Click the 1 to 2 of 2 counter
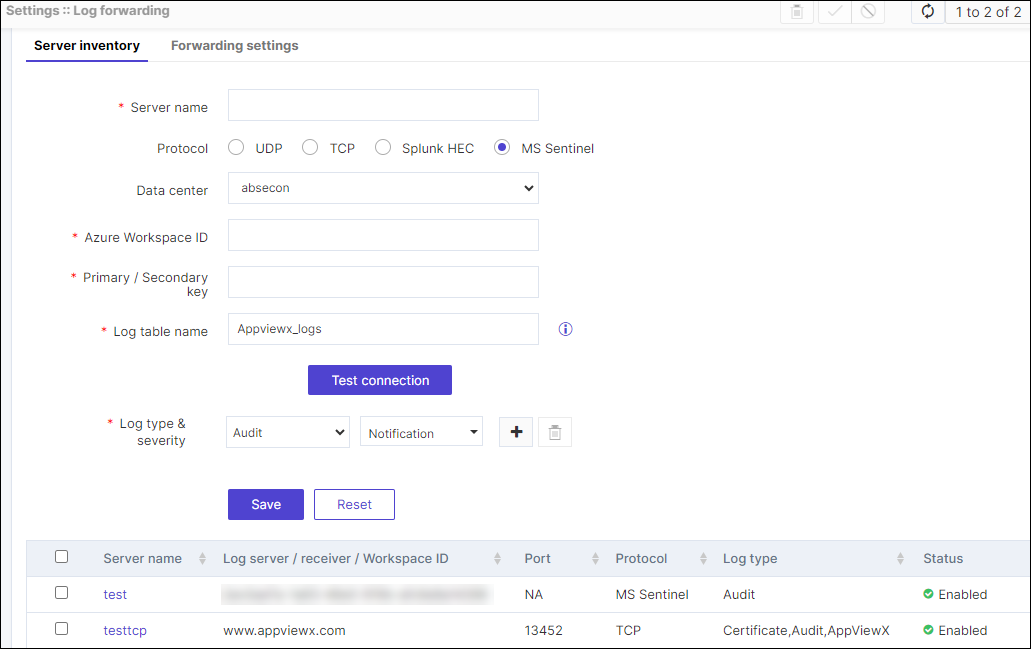This screenshot has width=1031, height=649. 988,12
